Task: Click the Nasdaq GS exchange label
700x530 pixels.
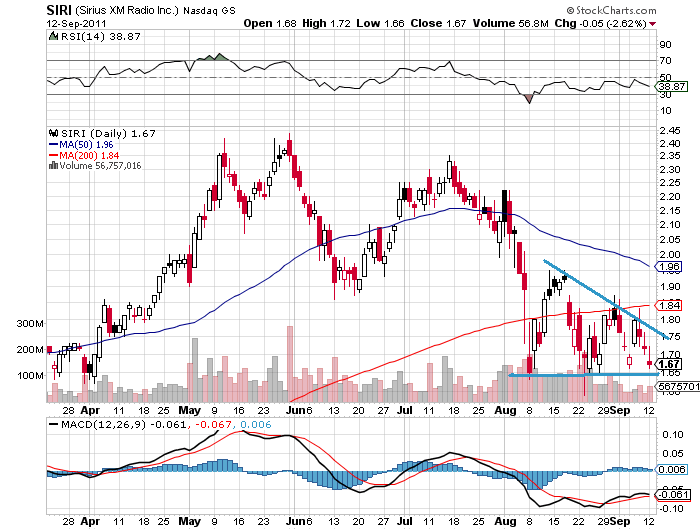Action: point(209,11)
